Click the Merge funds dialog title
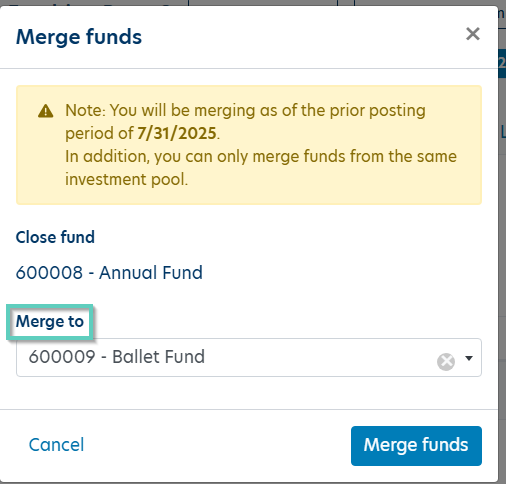 79,36
